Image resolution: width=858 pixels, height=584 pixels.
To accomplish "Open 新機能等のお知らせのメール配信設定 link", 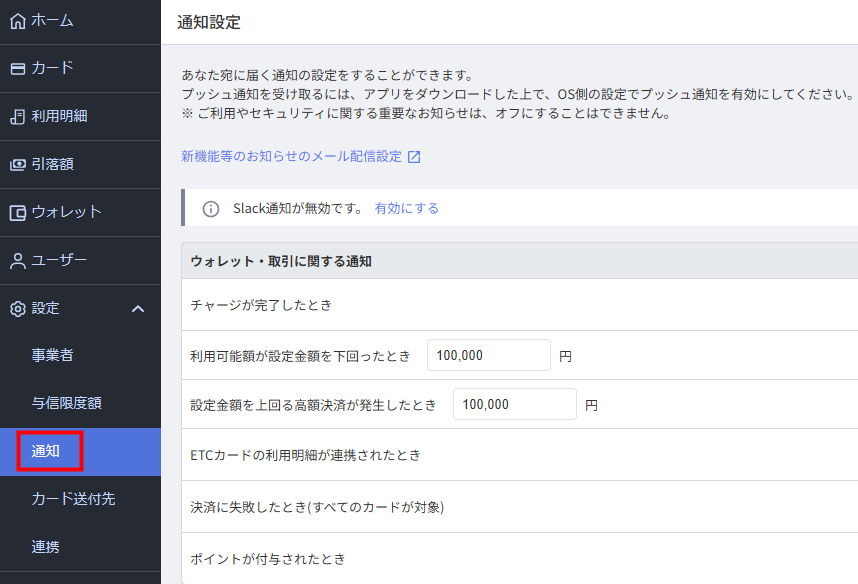I will [x=291, y=157].
